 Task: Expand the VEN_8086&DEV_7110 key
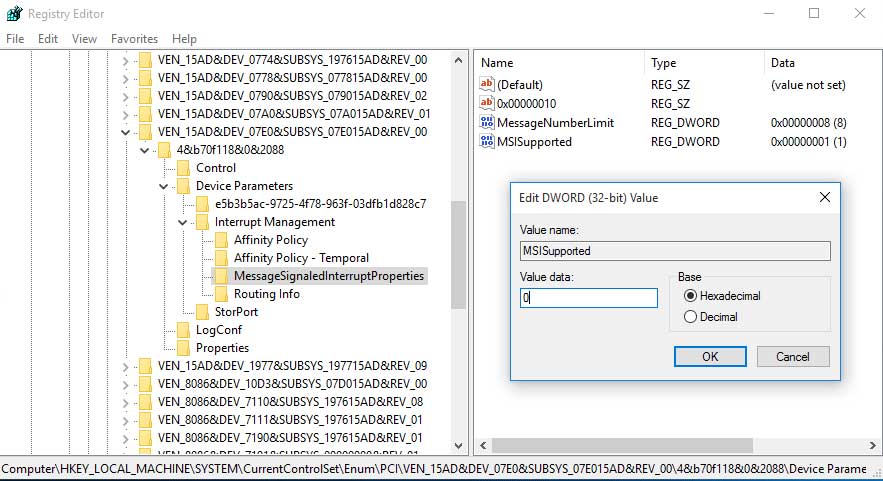(x=126, y=403)
